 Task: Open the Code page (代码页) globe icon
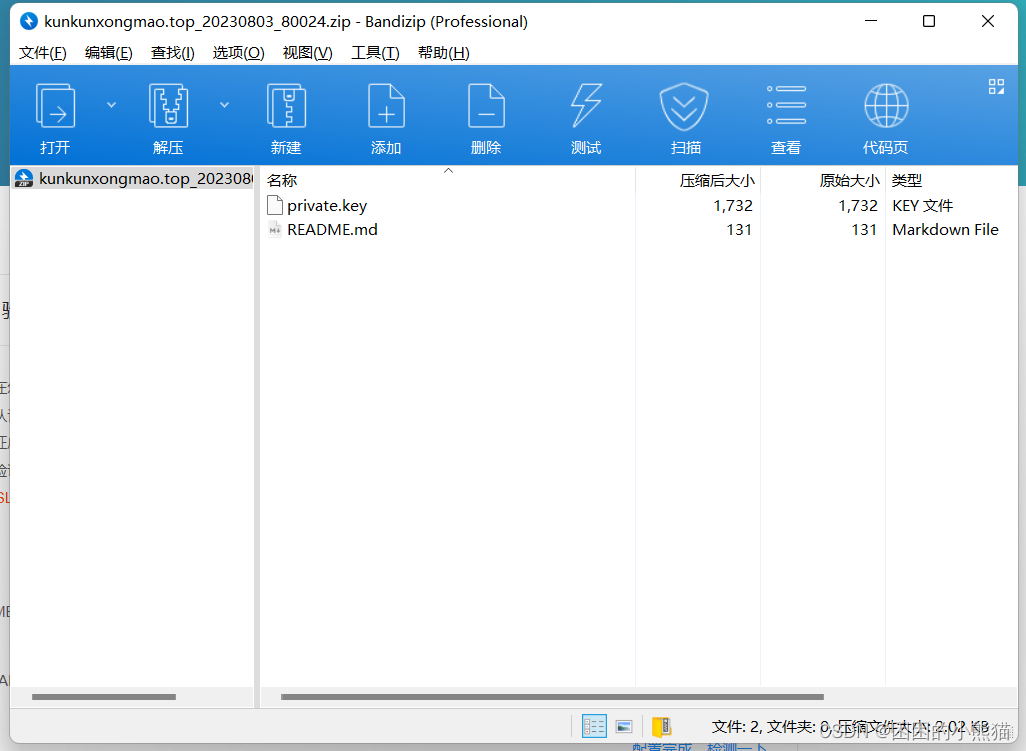click(x=886, y=106)
